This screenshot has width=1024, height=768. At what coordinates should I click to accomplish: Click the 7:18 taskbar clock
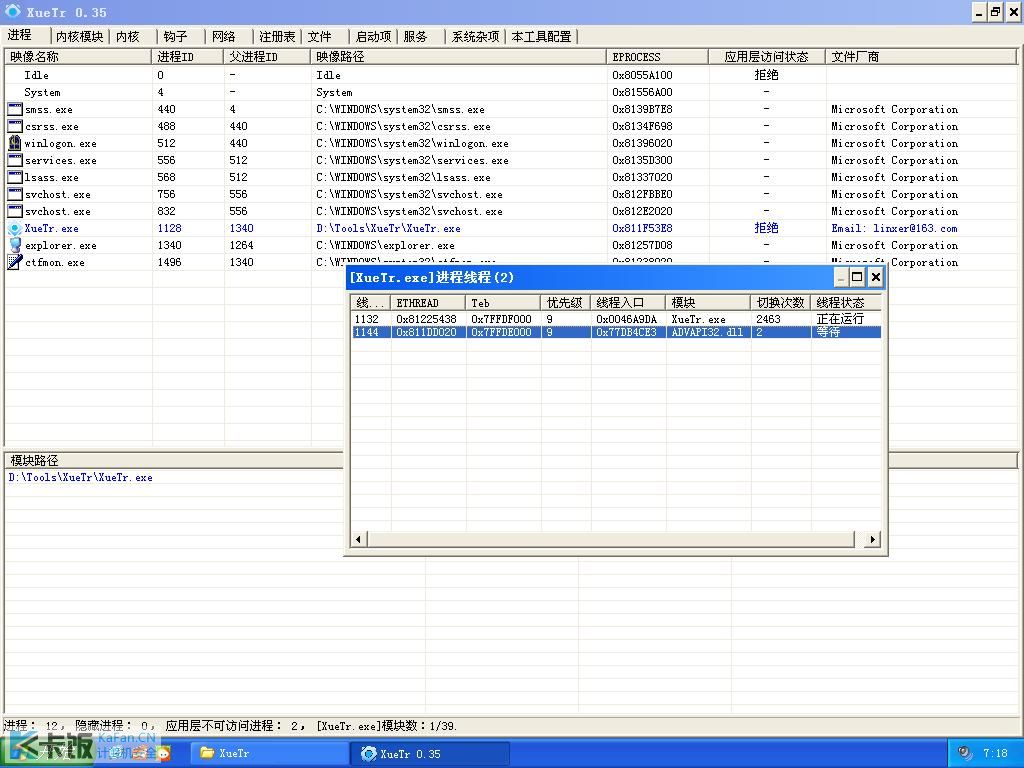point(995,753)
